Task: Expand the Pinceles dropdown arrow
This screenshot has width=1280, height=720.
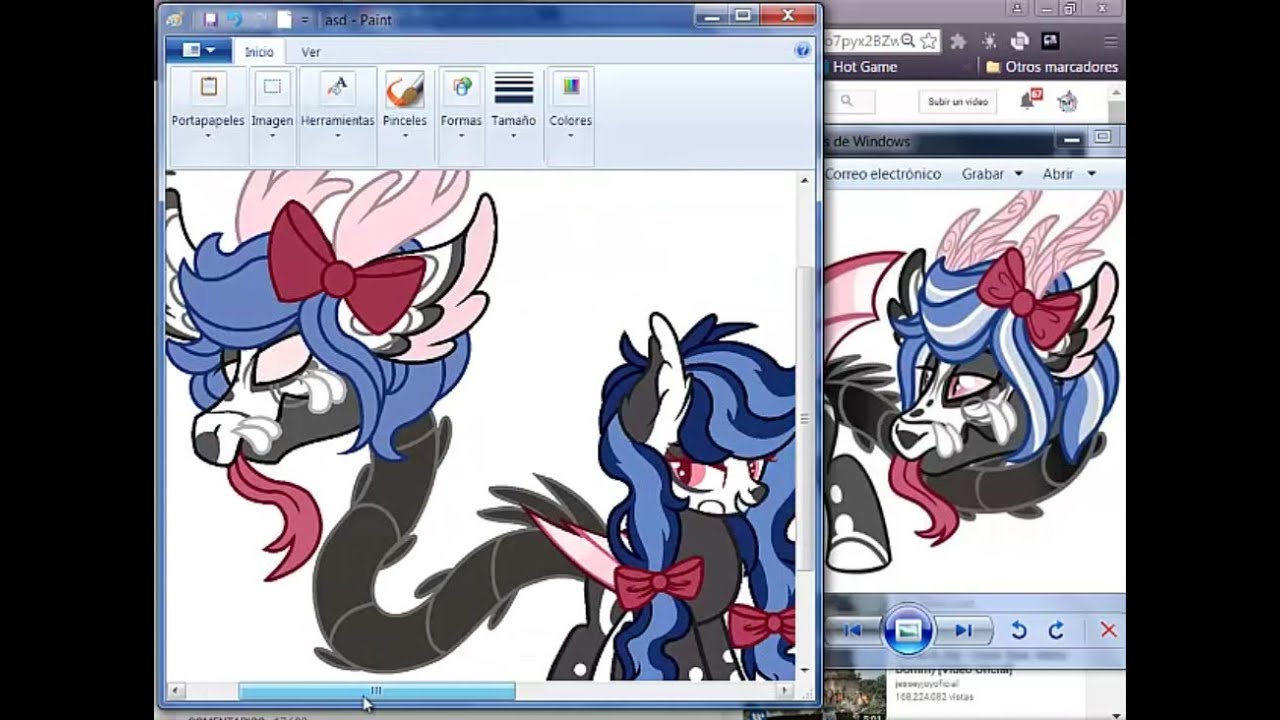Action: click(x=404, y=135)
